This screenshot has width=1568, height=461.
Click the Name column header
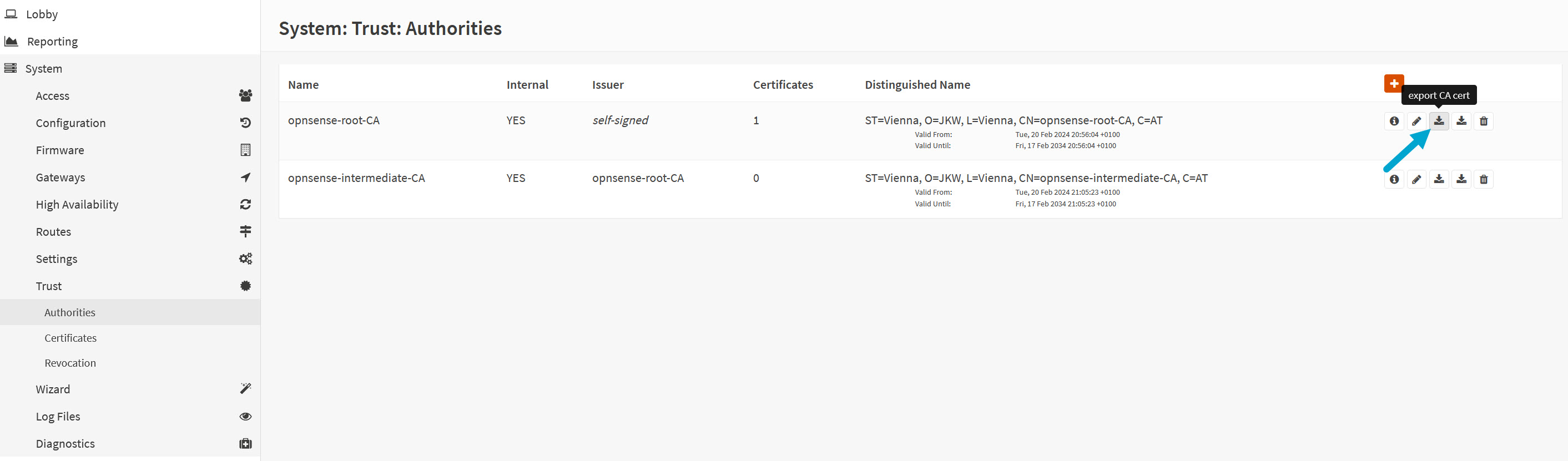(x=303, y=84)
